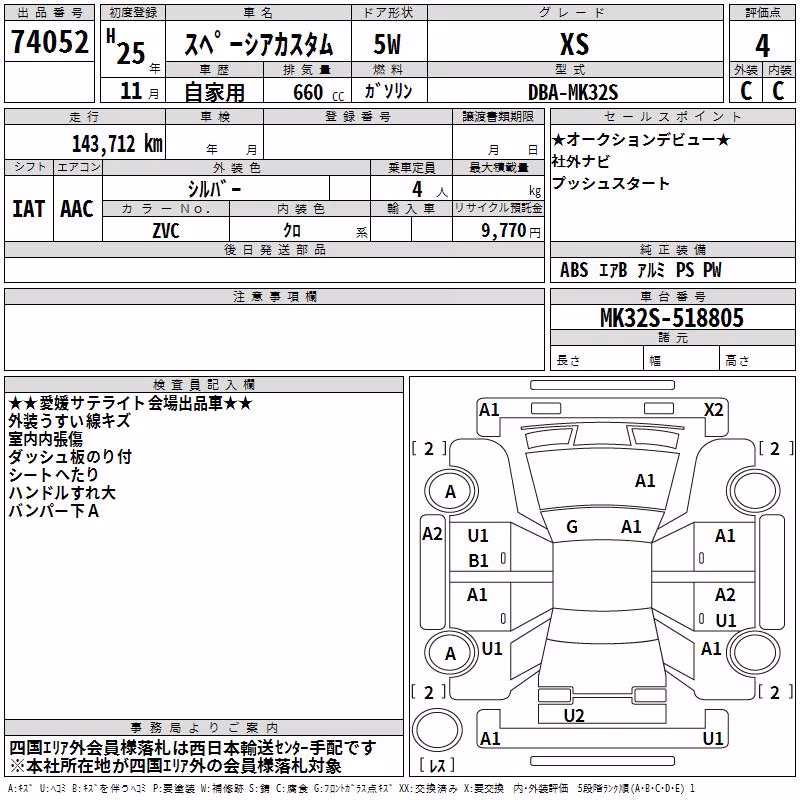Click the lot number 74052
The height and width of the screenshot is (800, 800).
49,41
